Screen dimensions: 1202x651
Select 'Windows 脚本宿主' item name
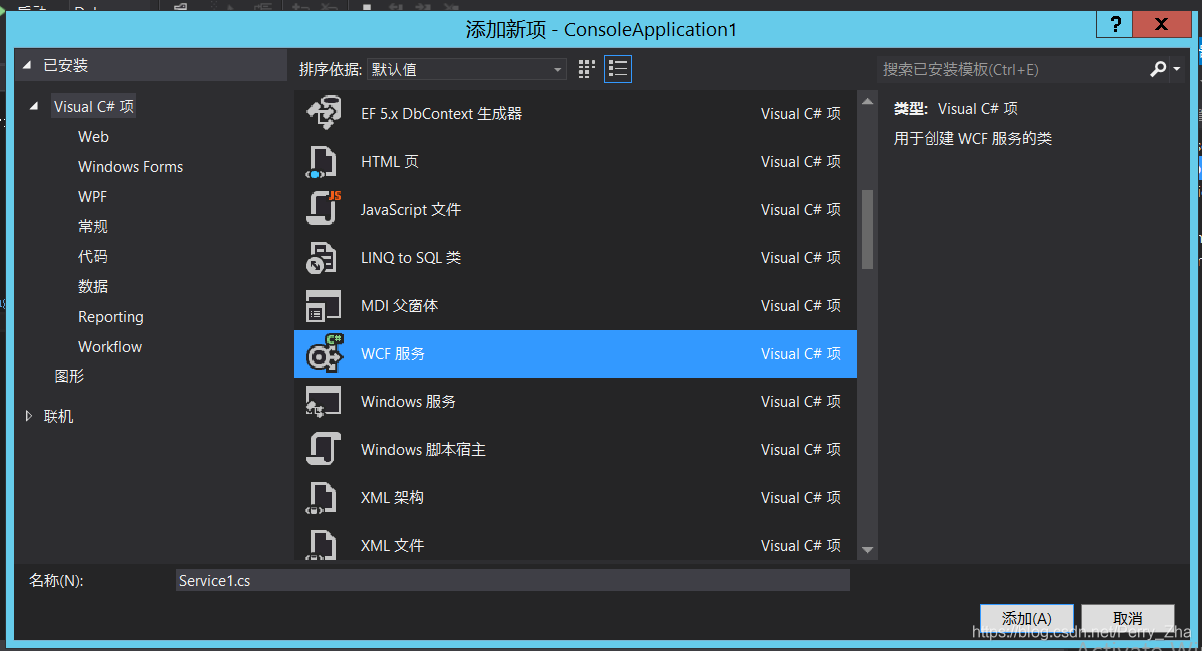pos(423,449)
